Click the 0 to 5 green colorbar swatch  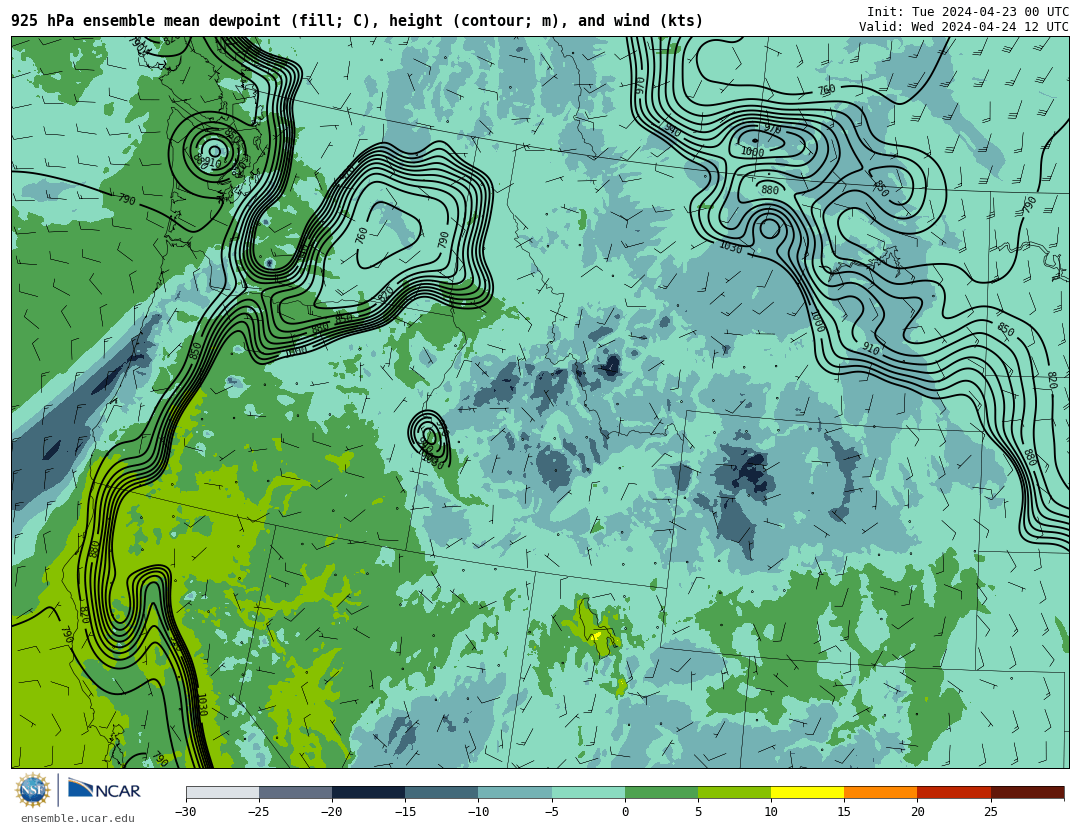pos(661,792)
